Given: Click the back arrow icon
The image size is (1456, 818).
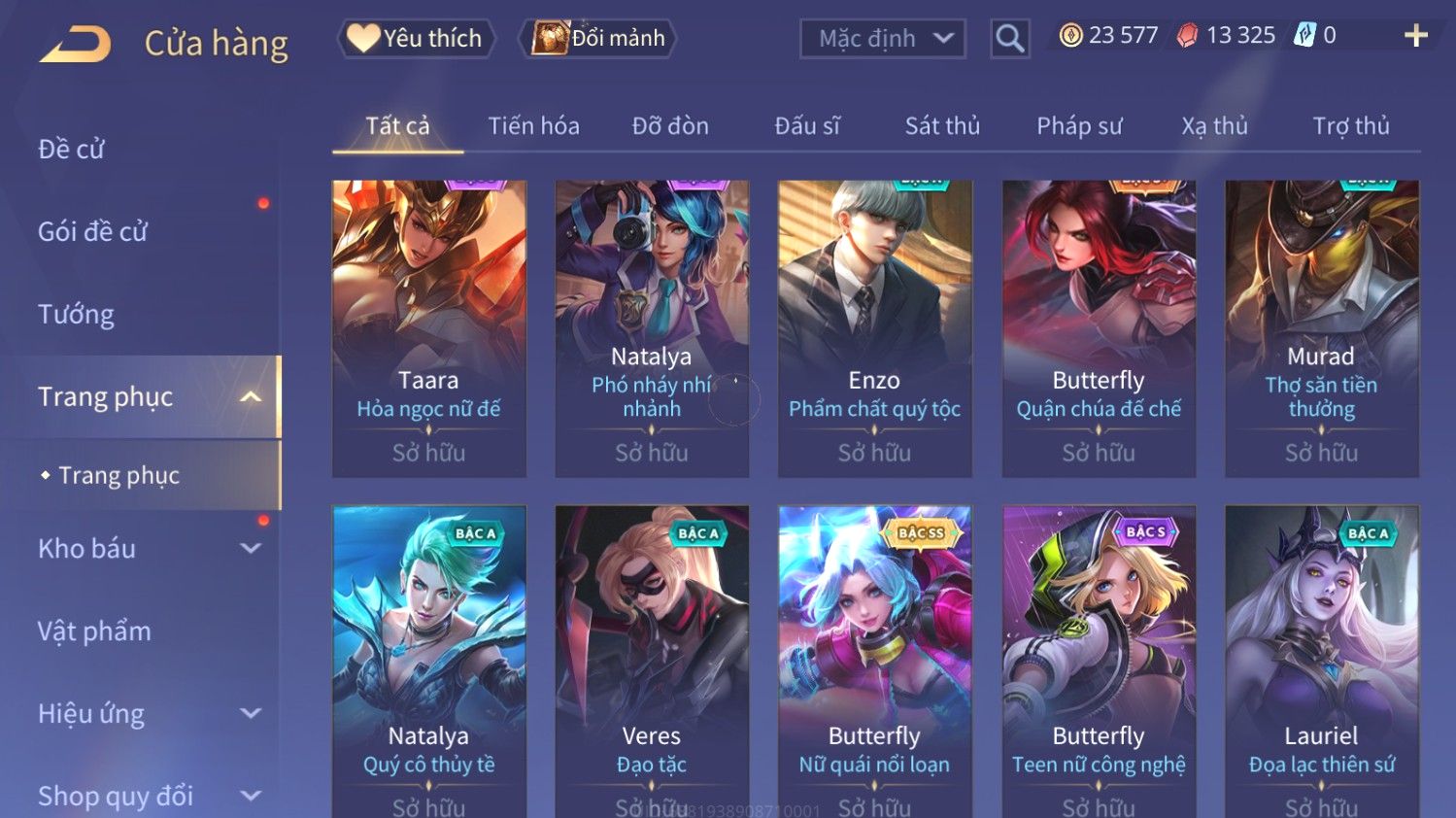Looking at the screenshot, I should pos(76,44).
